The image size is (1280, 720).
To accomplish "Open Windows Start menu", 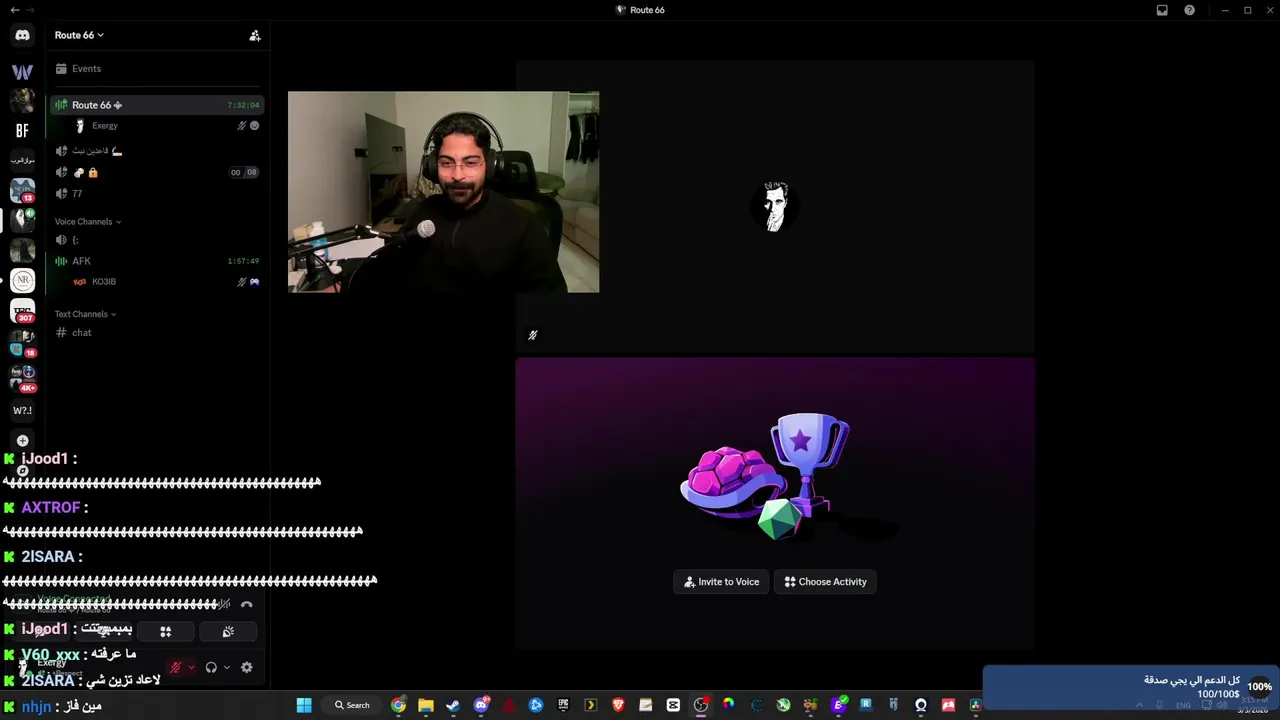I will (304, 705).
